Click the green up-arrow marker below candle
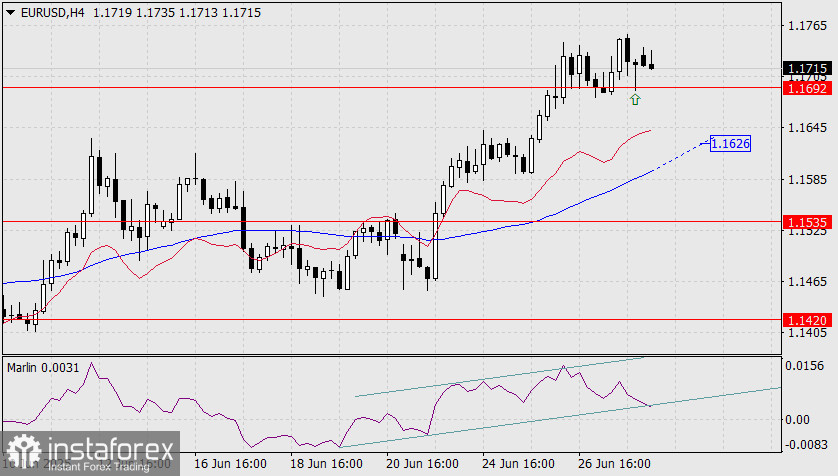Screen dimensions: 838x476 pos(635,99)
